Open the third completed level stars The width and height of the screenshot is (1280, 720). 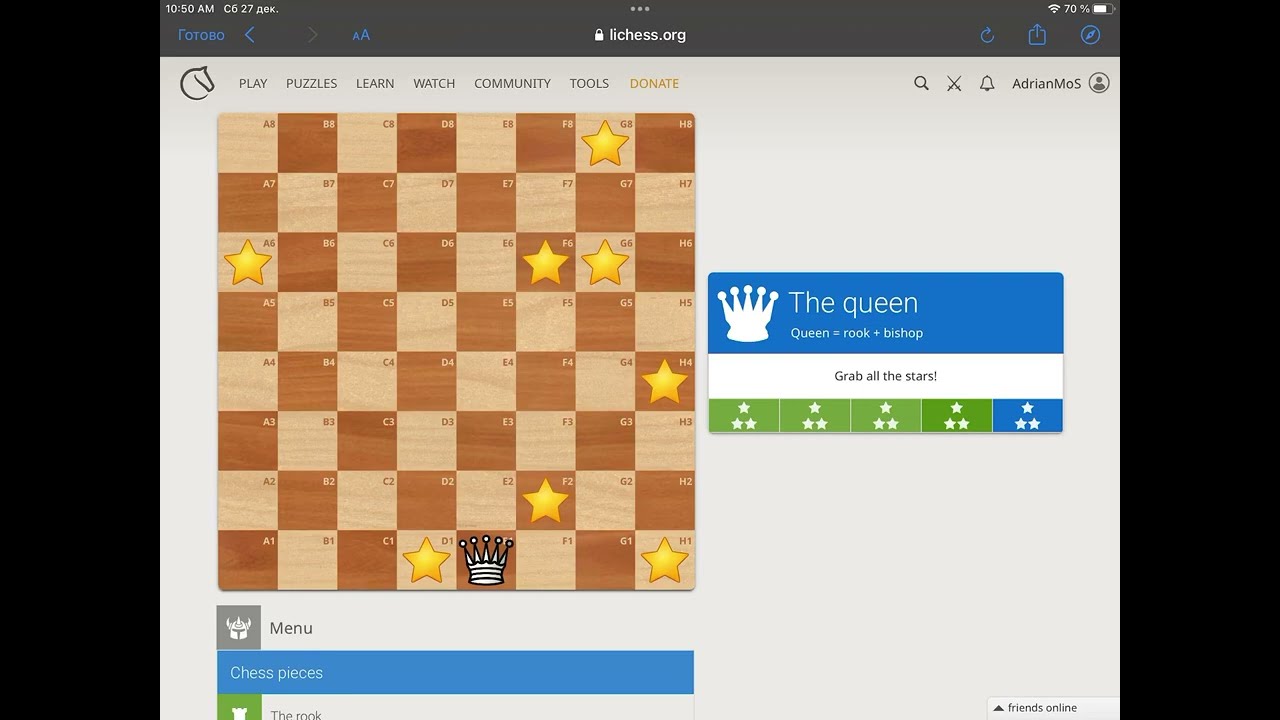tap(886, 416)
